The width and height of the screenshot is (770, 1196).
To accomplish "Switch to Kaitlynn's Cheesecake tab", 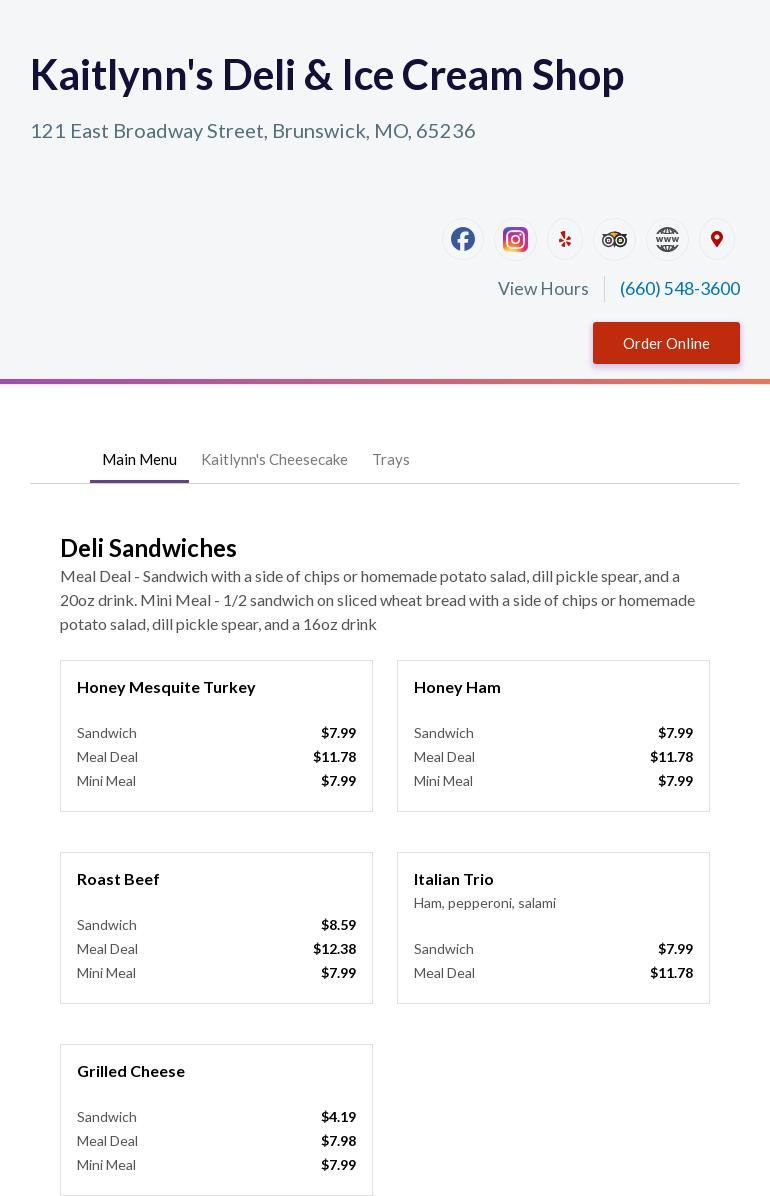I will pos(274,459).
